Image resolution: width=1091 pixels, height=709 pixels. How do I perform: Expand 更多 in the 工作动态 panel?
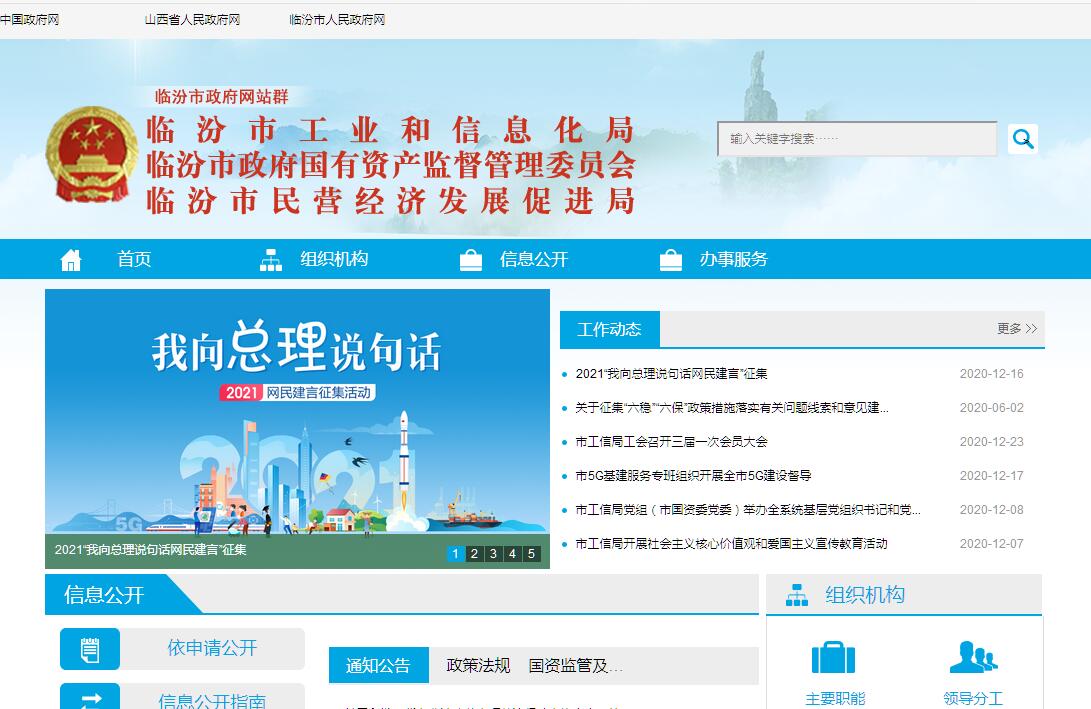tap(1016, 328)
